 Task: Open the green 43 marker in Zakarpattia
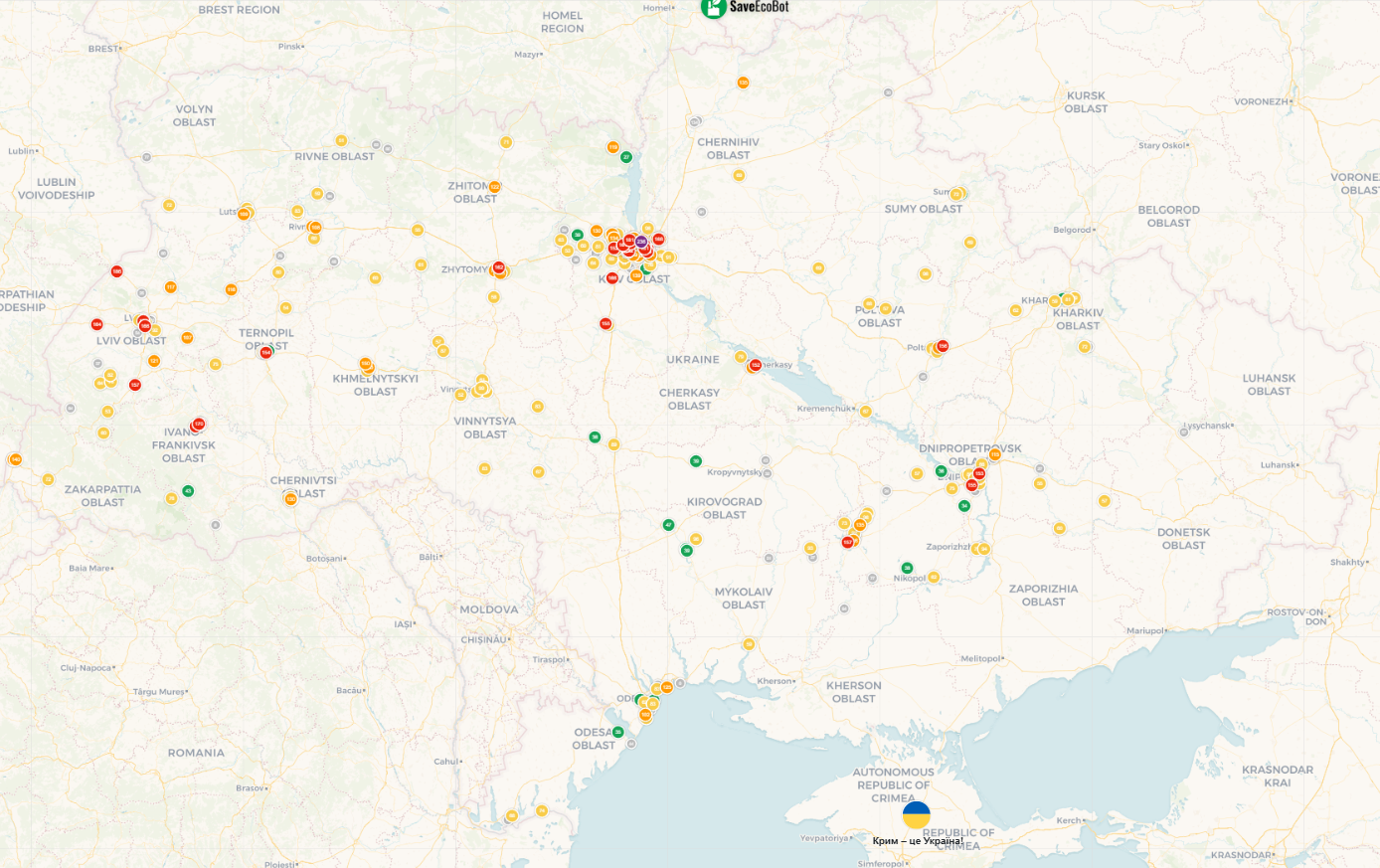[188, 491]
